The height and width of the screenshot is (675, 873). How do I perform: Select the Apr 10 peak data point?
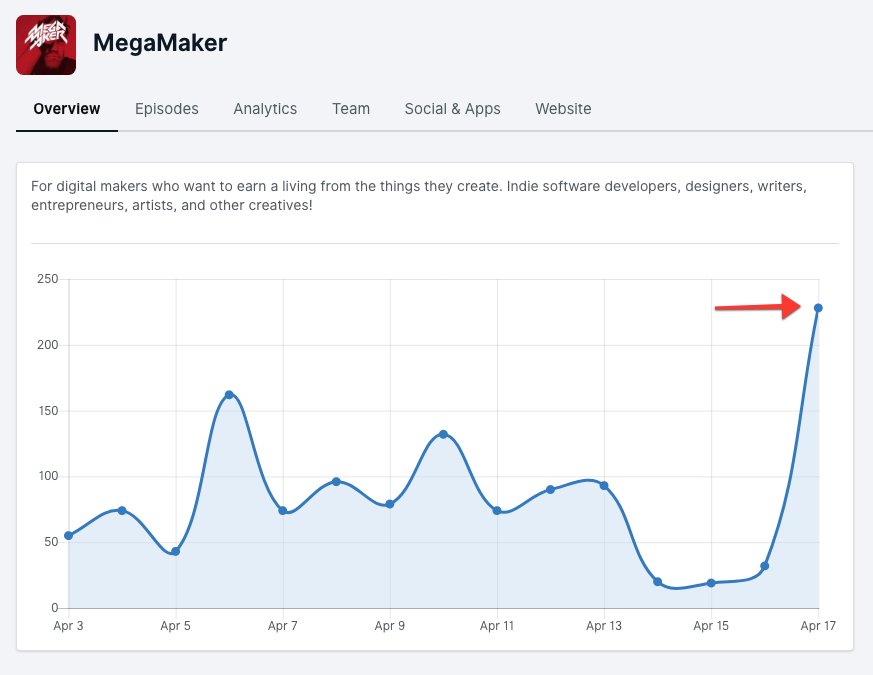[443, 434]
